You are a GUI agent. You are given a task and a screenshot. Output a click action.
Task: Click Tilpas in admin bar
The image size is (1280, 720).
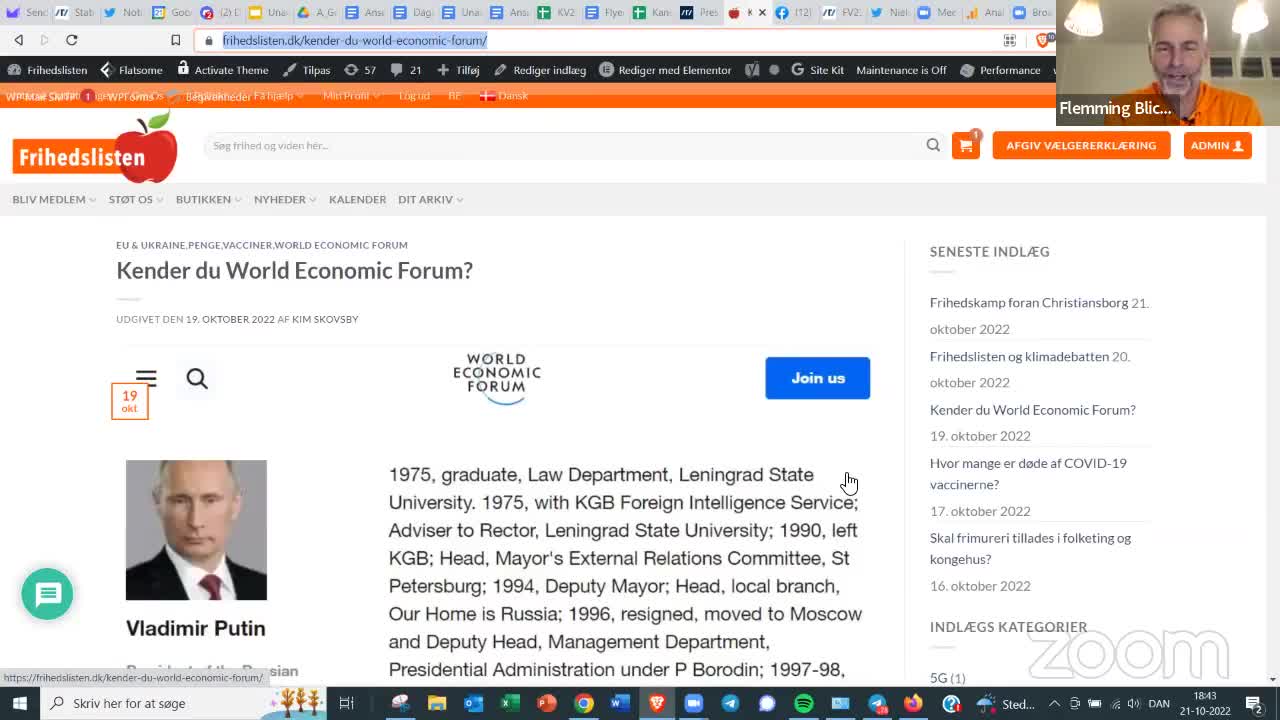point(306,70)
